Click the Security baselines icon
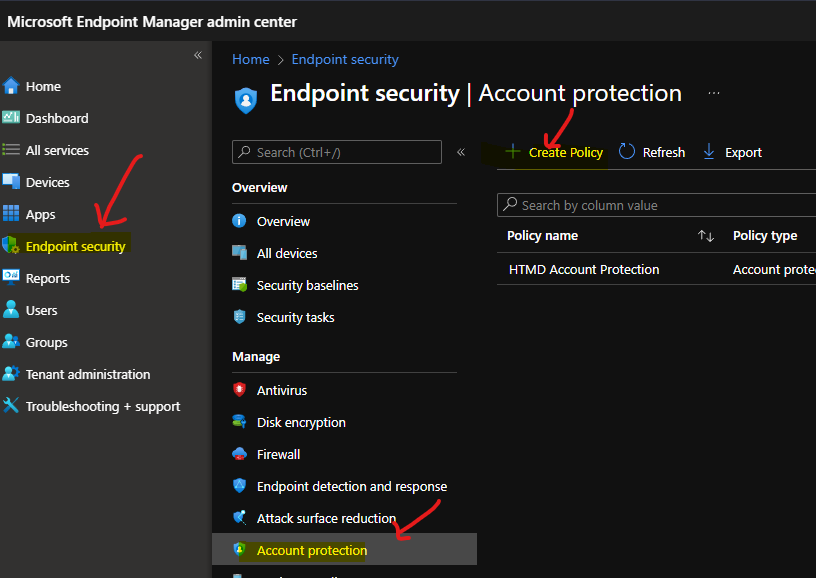Image resolution: width=816 pixels, height=578 pixels. point(239,285)
